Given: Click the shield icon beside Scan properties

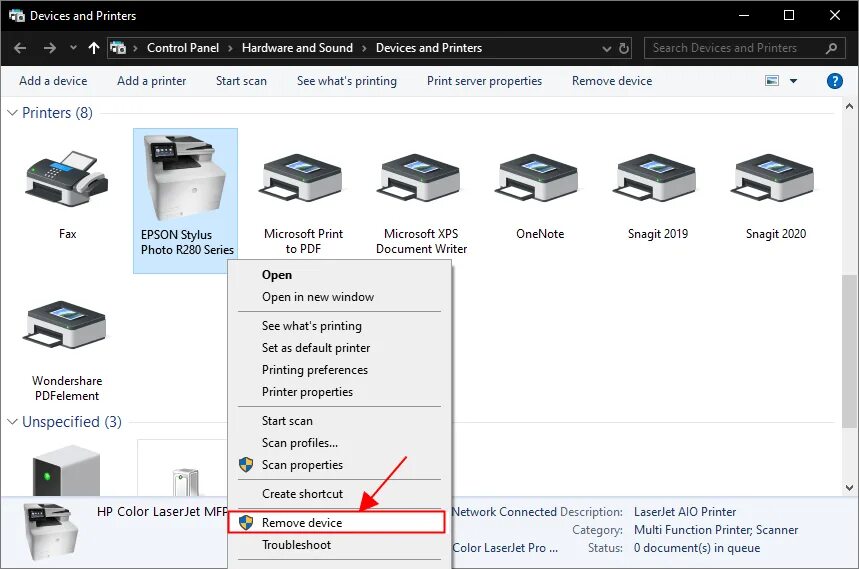Looking at the screenshot, I should pos(246,465).
